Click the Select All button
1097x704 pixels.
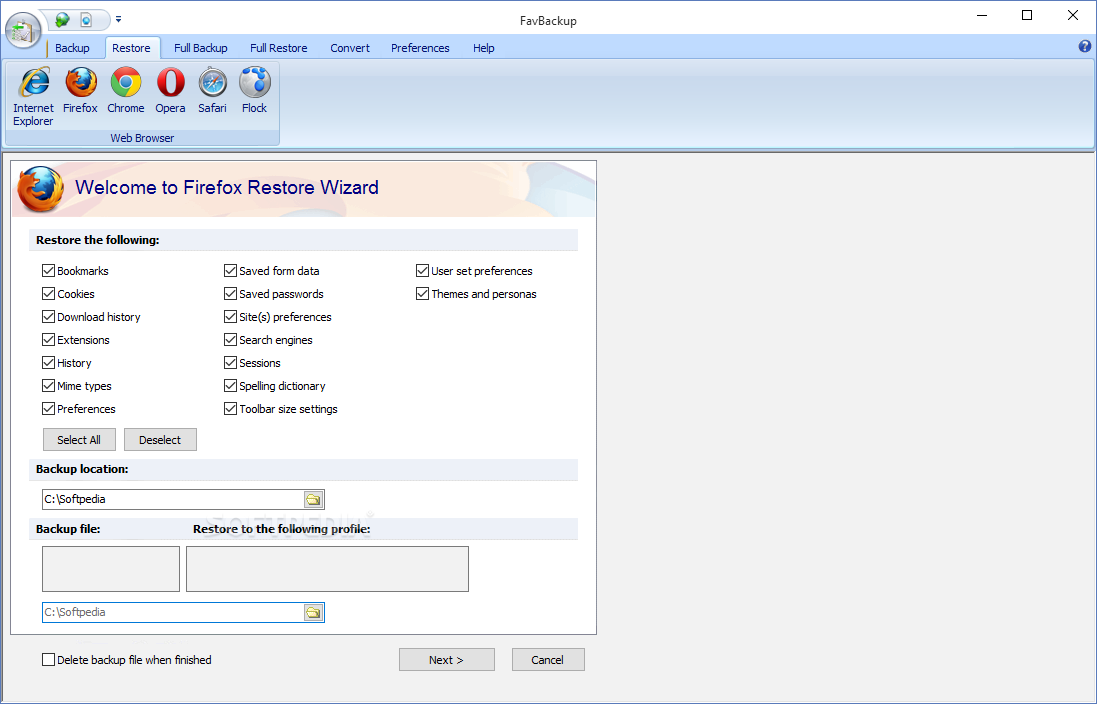coord(79,440)
